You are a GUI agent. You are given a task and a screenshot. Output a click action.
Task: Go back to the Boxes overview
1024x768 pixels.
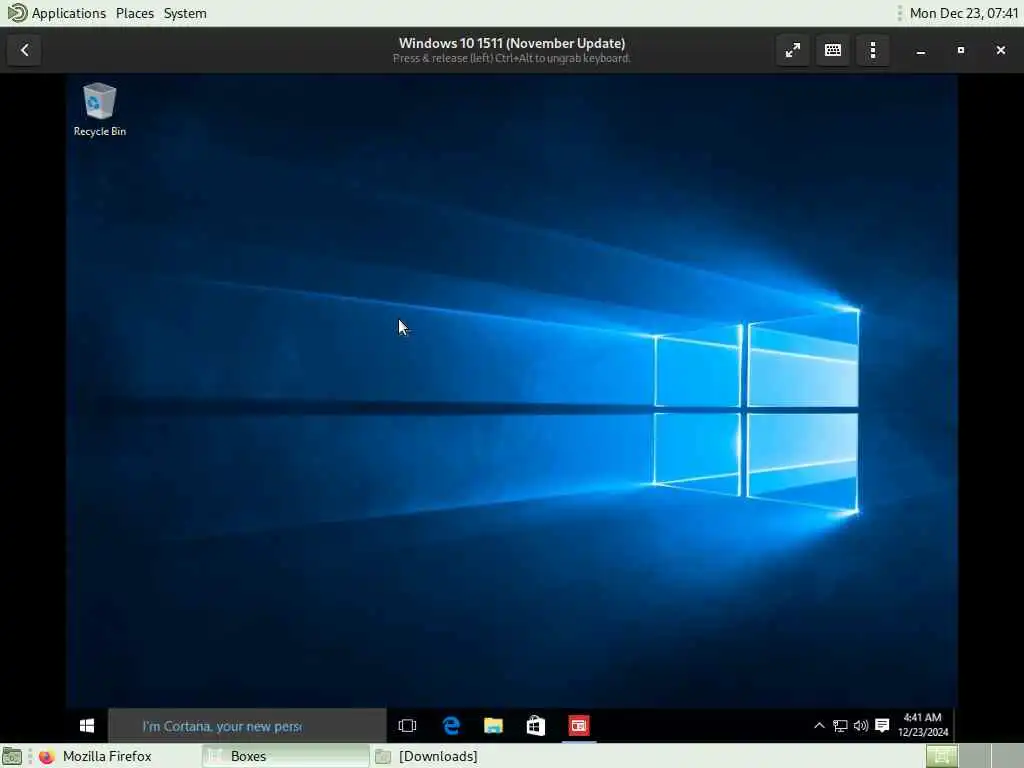coord(24,50)
